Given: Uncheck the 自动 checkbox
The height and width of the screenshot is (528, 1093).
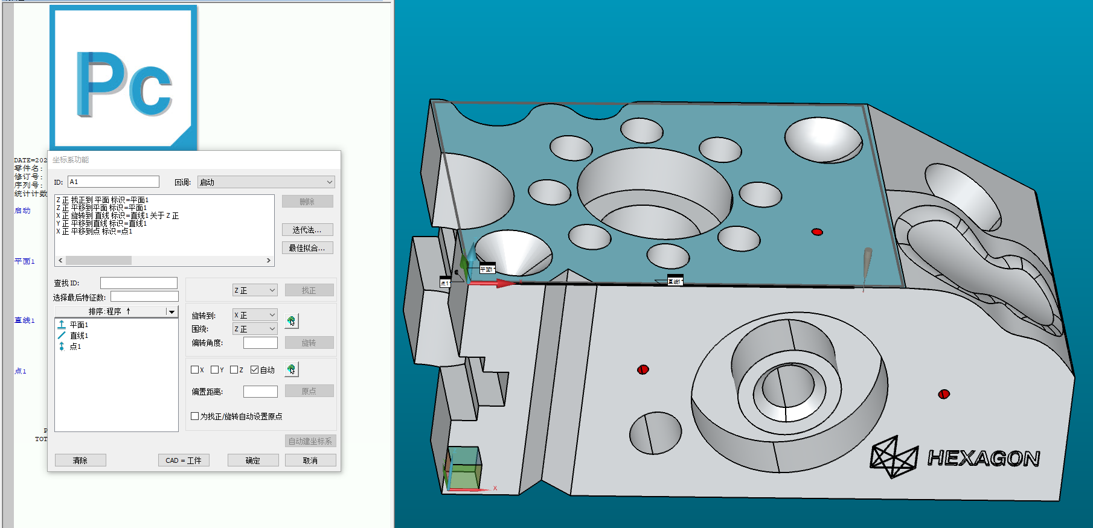Looking at the screenshot, I should 255,370.
